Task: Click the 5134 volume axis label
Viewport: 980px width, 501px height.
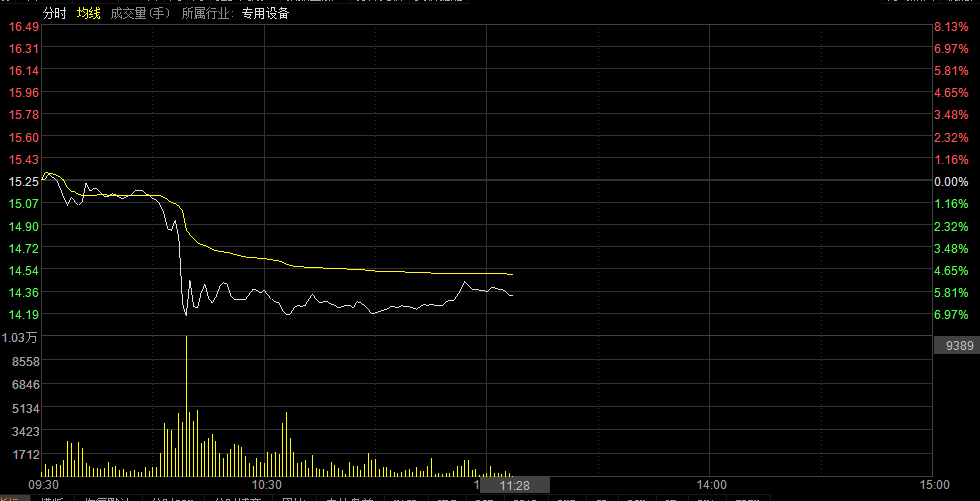Action: click(x=25, y=408)
